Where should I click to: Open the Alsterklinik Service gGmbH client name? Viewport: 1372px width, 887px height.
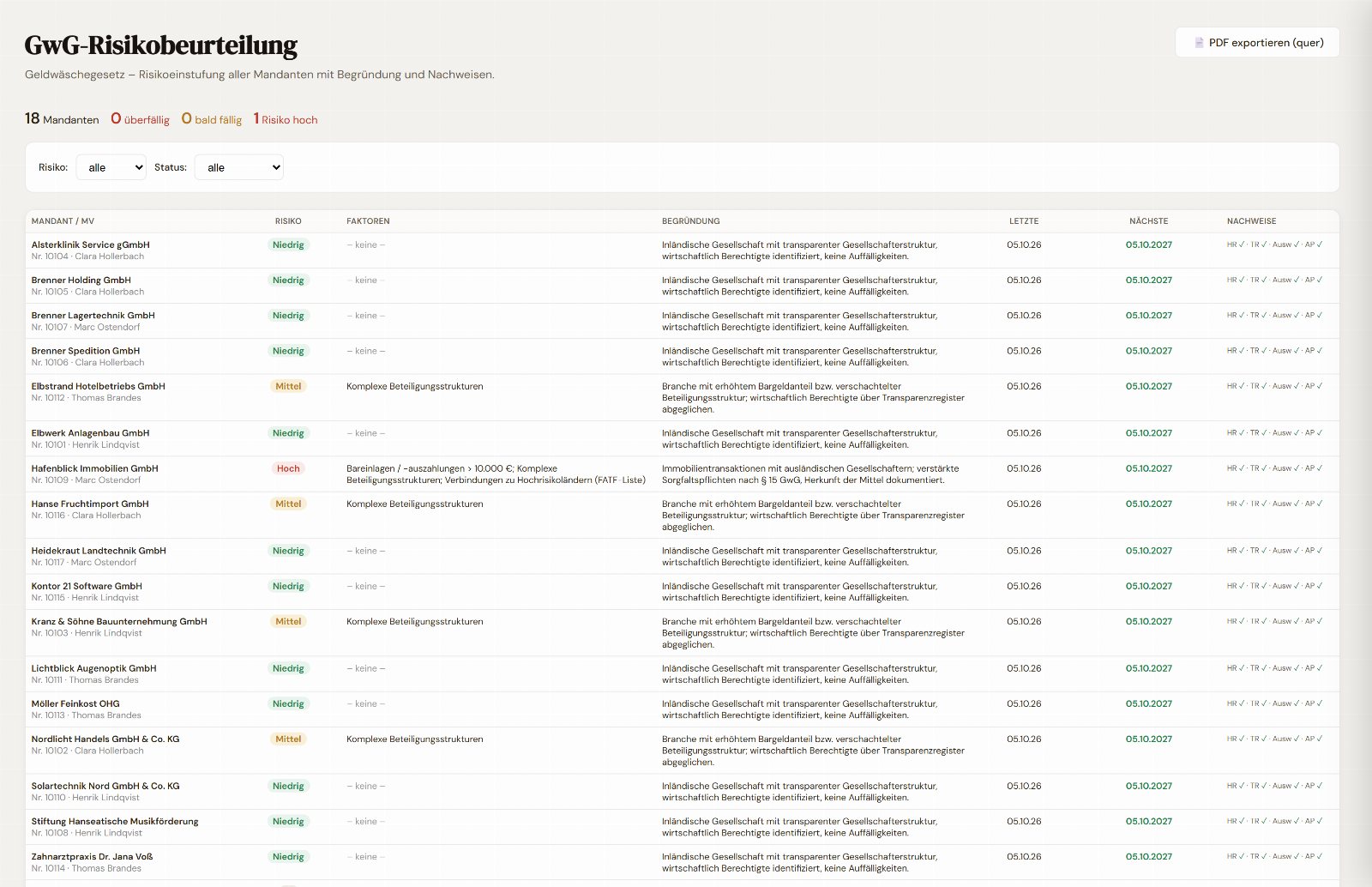[91, 244]
